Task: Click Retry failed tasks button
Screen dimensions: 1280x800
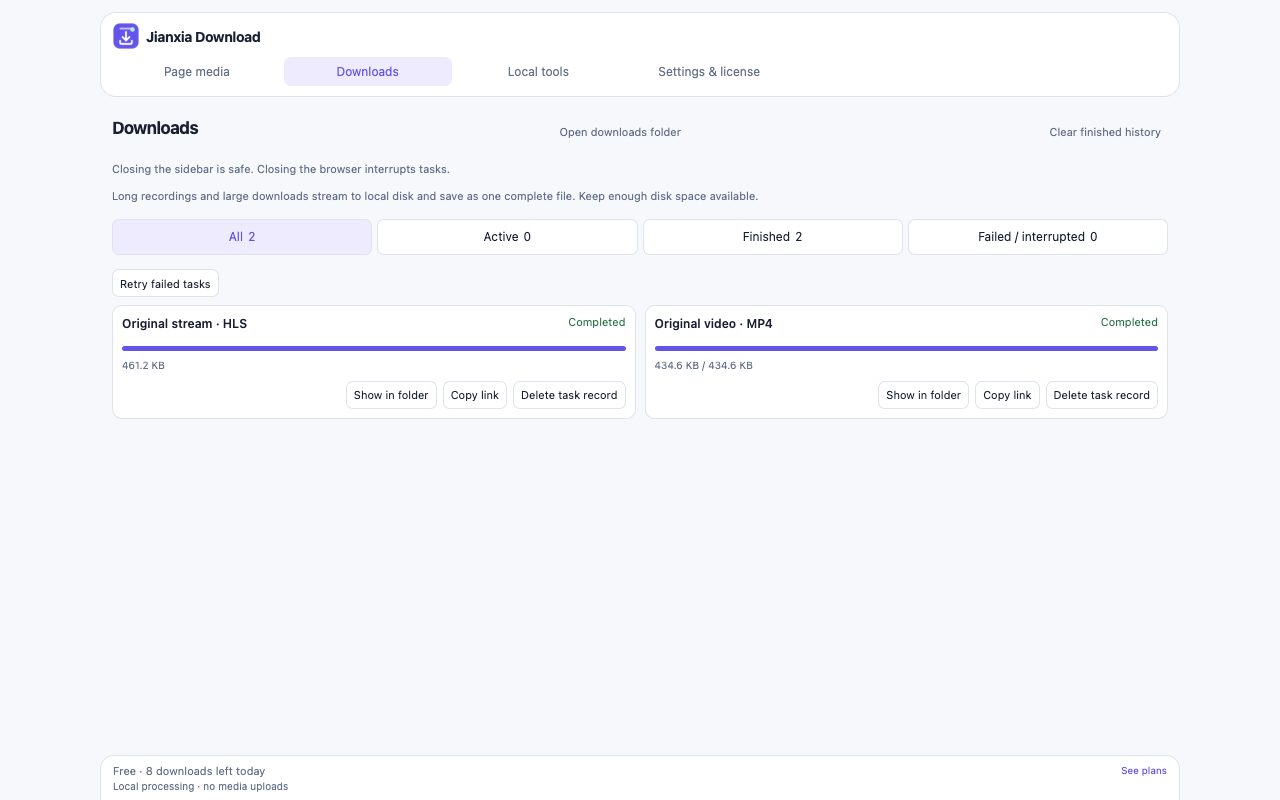Action: (x=165, y=284)
